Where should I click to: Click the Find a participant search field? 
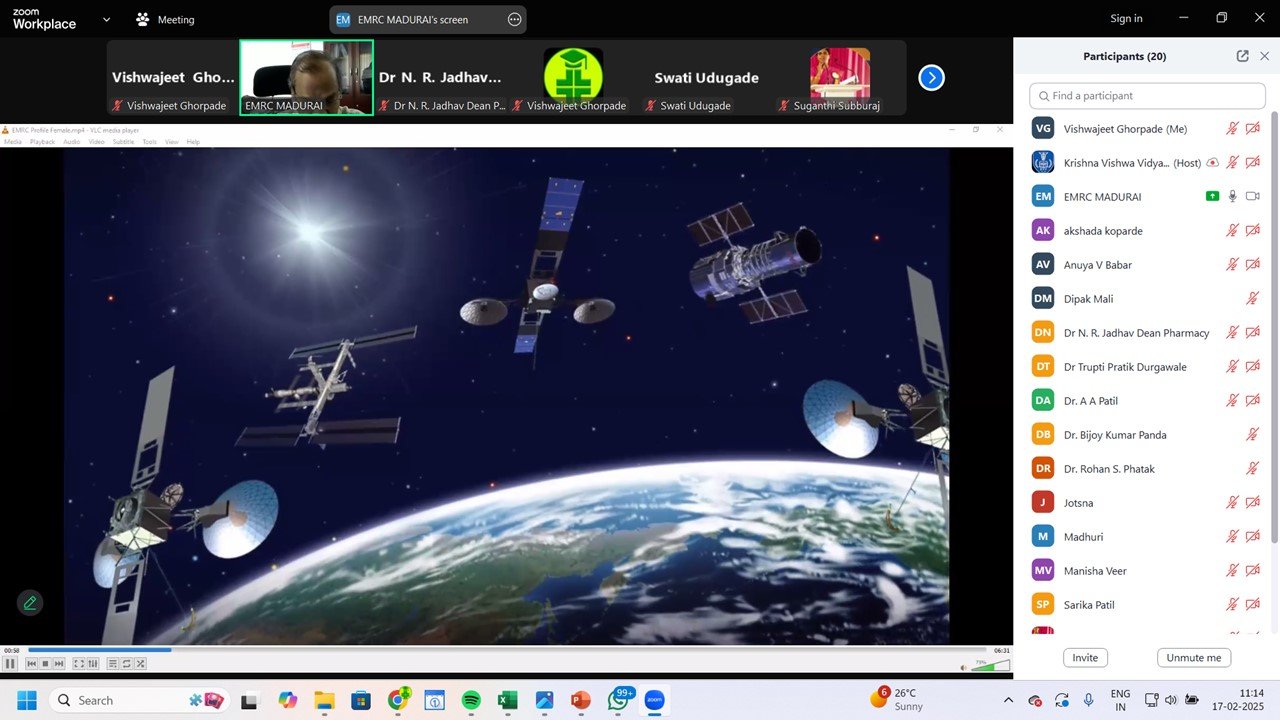(x=1147, y=96)
